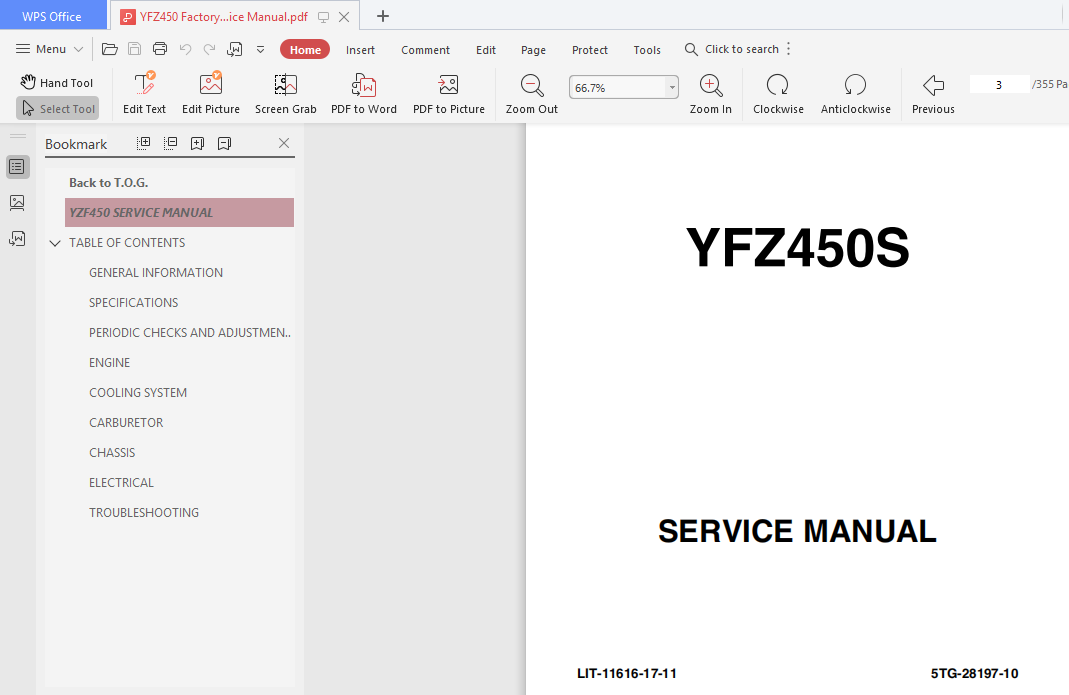Click the 'Click to search' field

click(x=732, y=49)
